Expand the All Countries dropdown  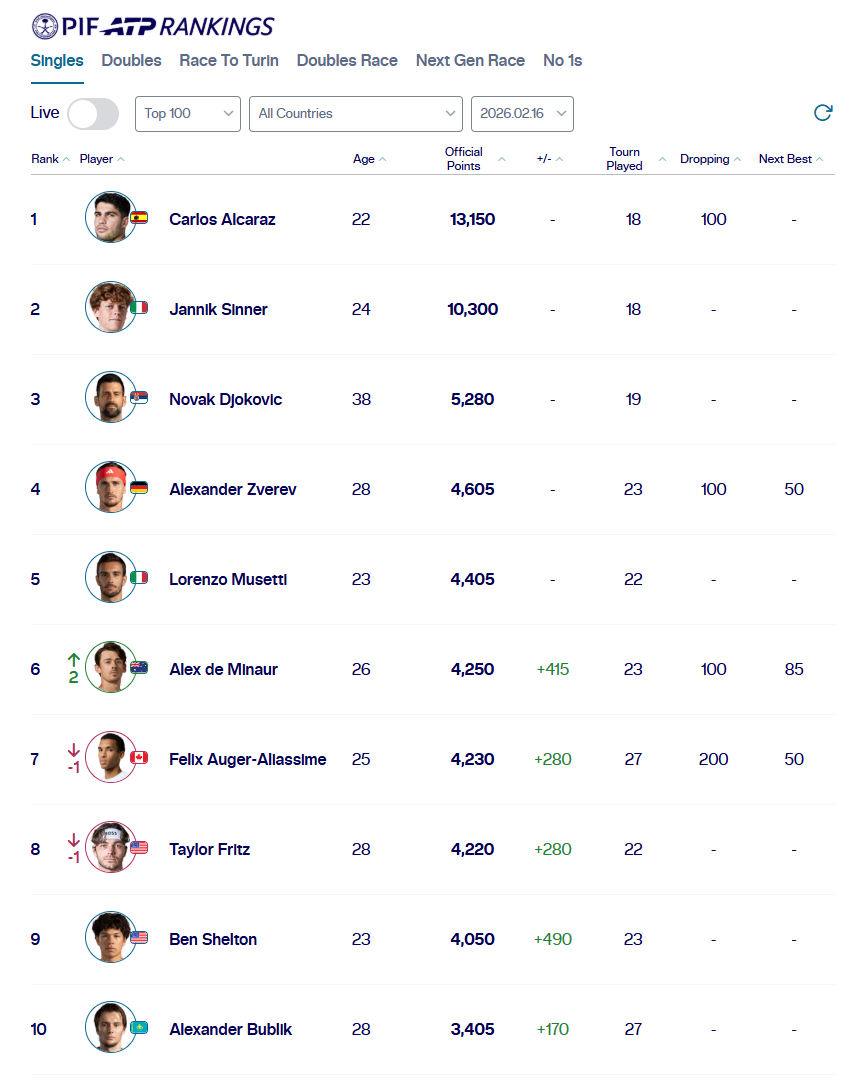tap(355, 114)
